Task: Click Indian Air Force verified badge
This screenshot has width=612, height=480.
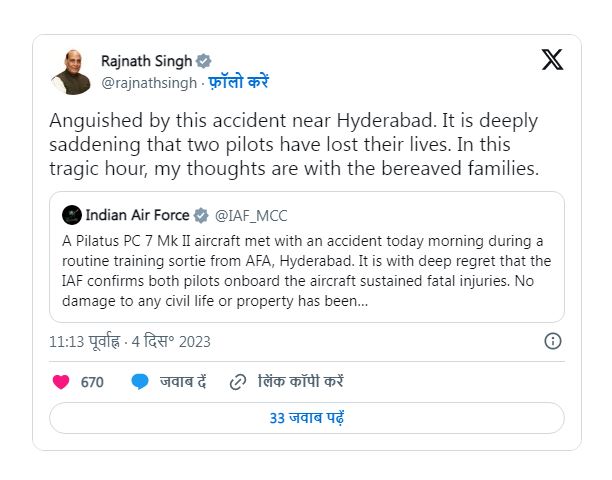Action: (200, 215)
